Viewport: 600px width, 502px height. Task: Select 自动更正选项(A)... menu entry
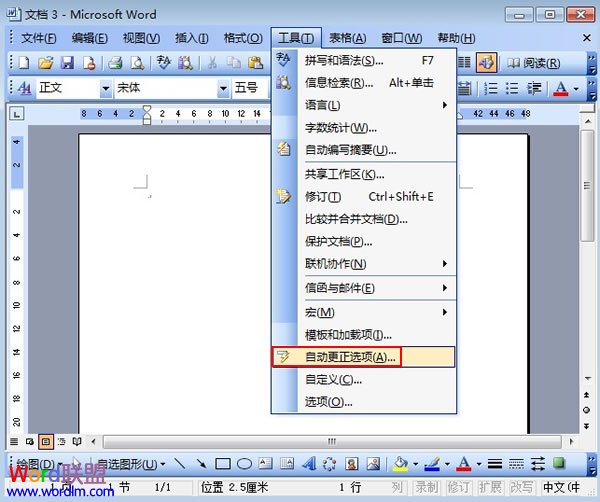pos(363,357)
